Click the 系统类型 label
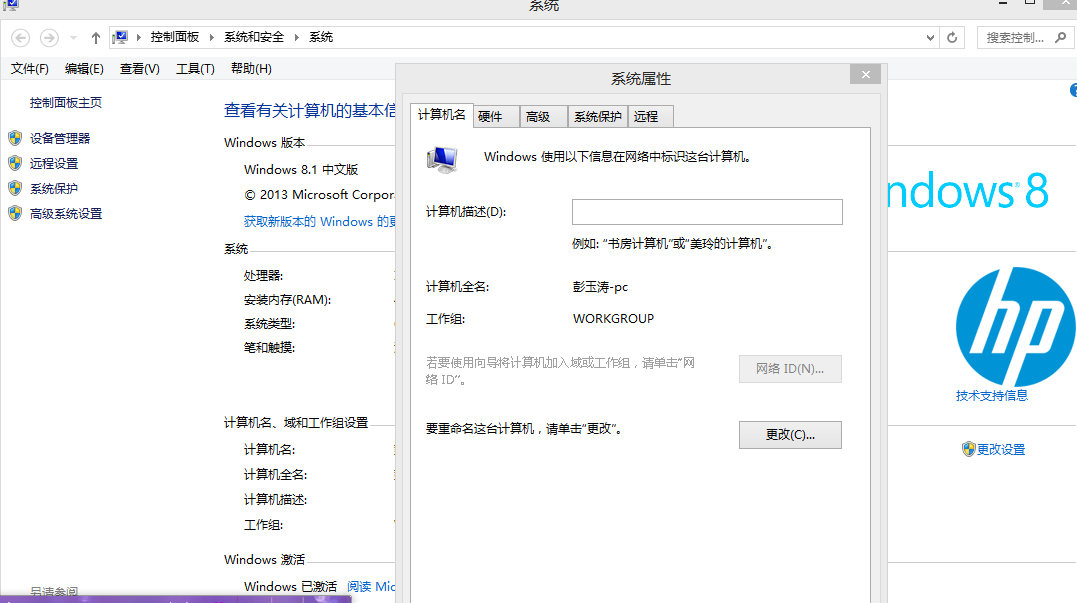 point(269,323)
